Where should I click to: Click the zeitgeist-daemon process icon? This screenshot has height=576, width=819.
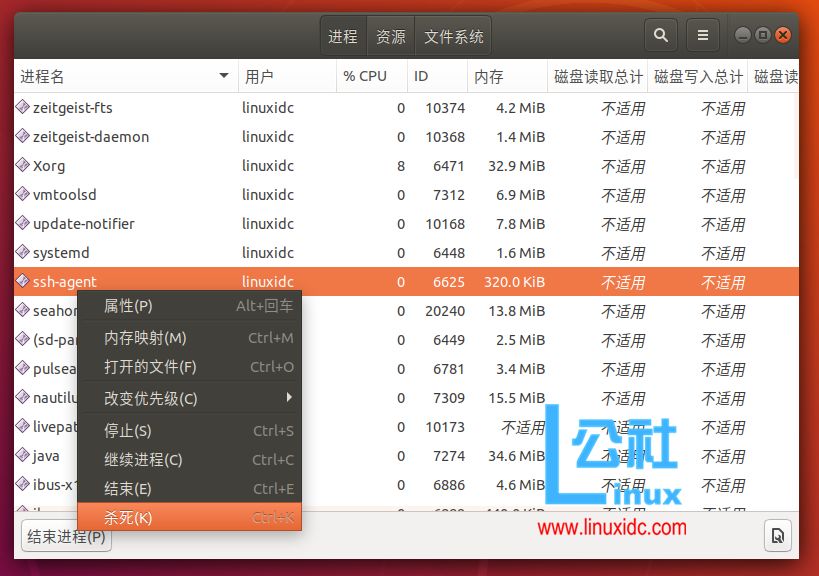pos(23,136)
